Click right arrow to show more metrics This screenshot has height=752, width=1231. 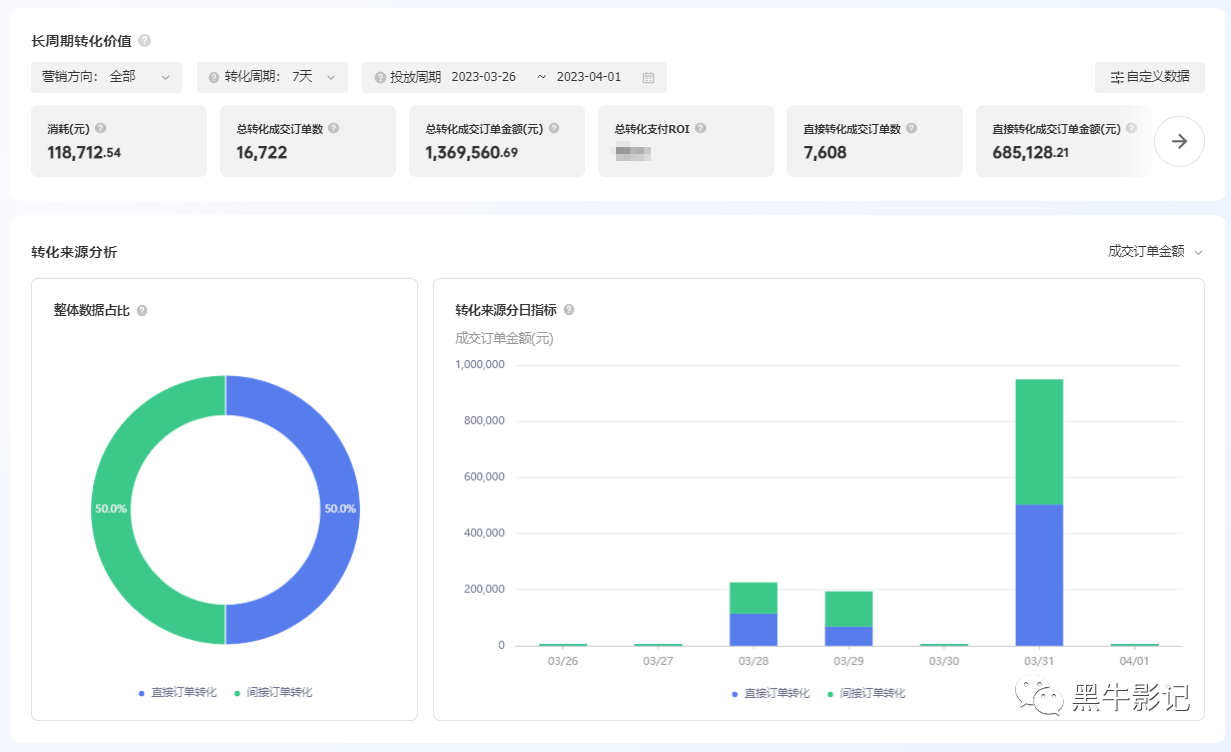(x=1179, y=141)
